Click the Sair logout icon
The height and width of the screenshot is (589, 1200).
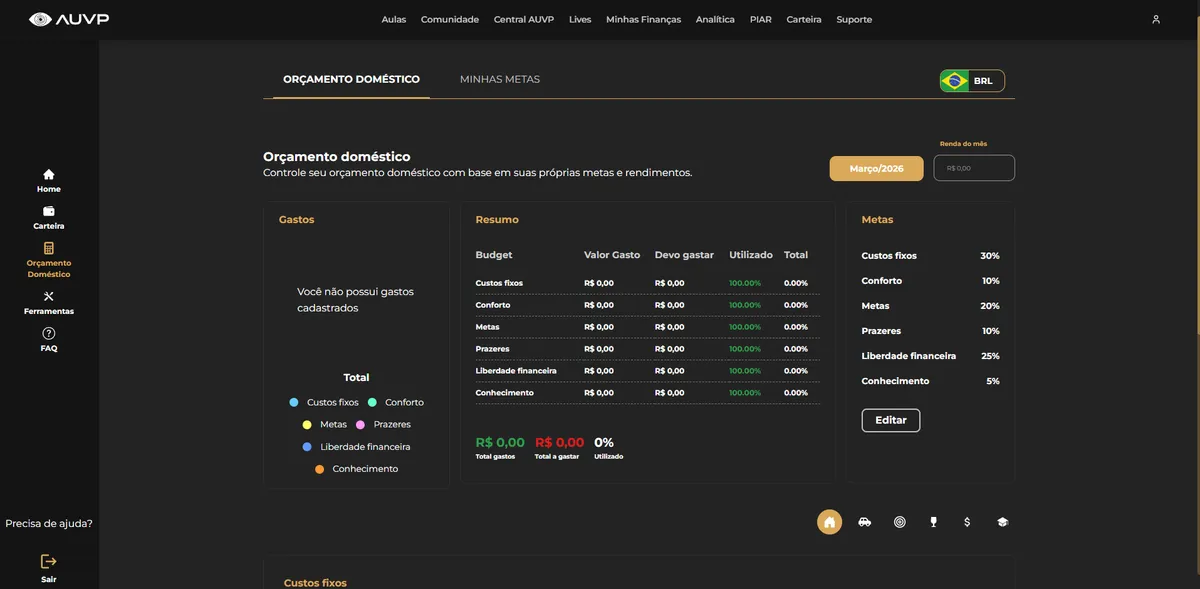coord(49,562)
